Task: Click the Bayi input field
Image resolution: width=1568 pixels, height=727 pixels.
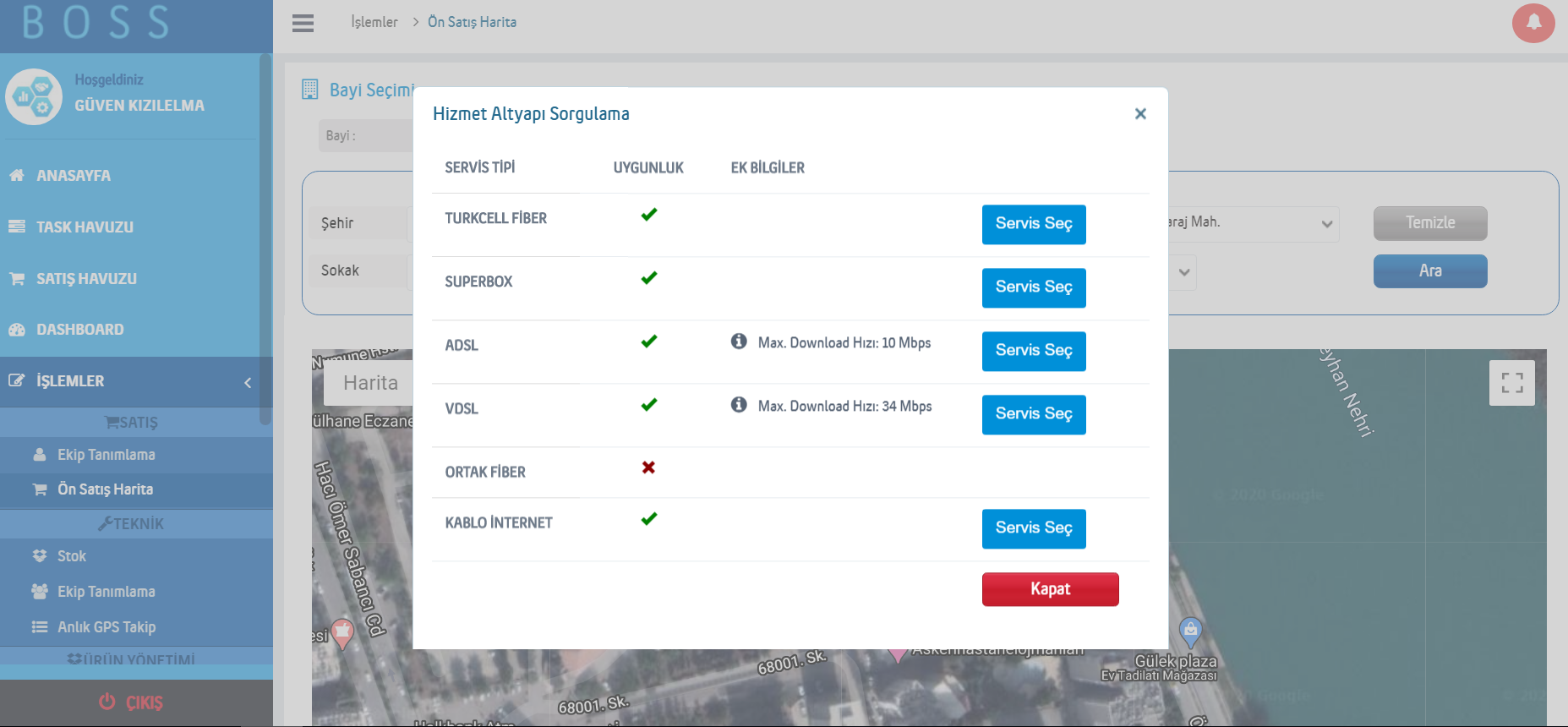Action: pyautogui.click(x=366, y=135)
